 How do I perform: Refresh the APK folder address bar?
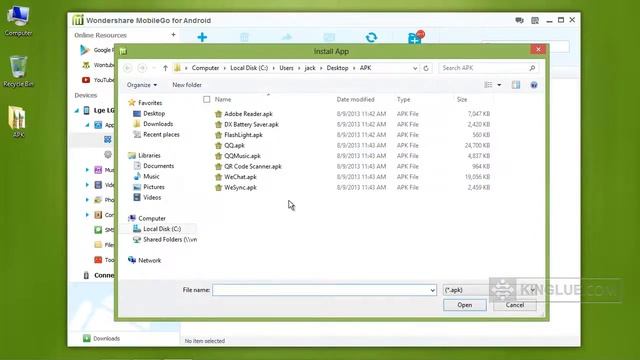[x=426, y=68]
